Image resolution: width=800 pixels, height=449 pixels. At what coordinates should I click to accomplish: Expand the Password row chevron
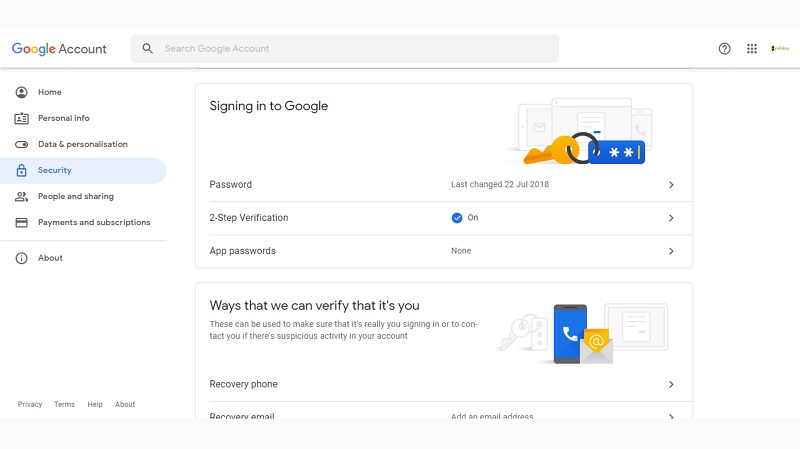(671, 185)
